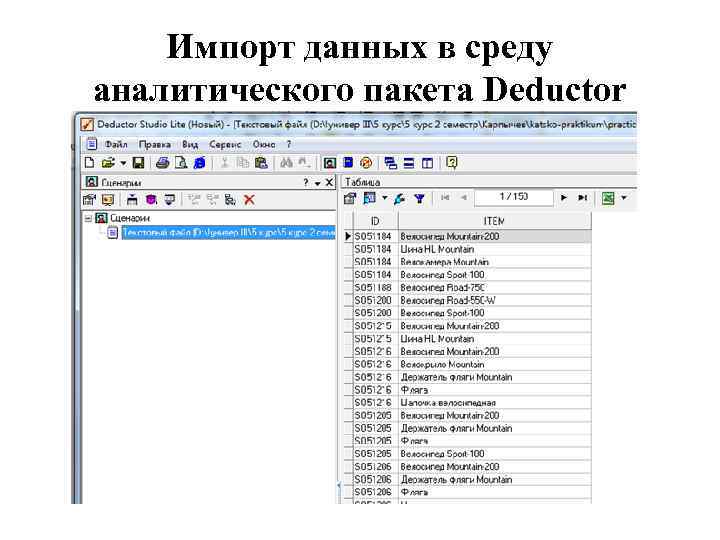Collapse the Сценарии tree root node

point(88,219)
